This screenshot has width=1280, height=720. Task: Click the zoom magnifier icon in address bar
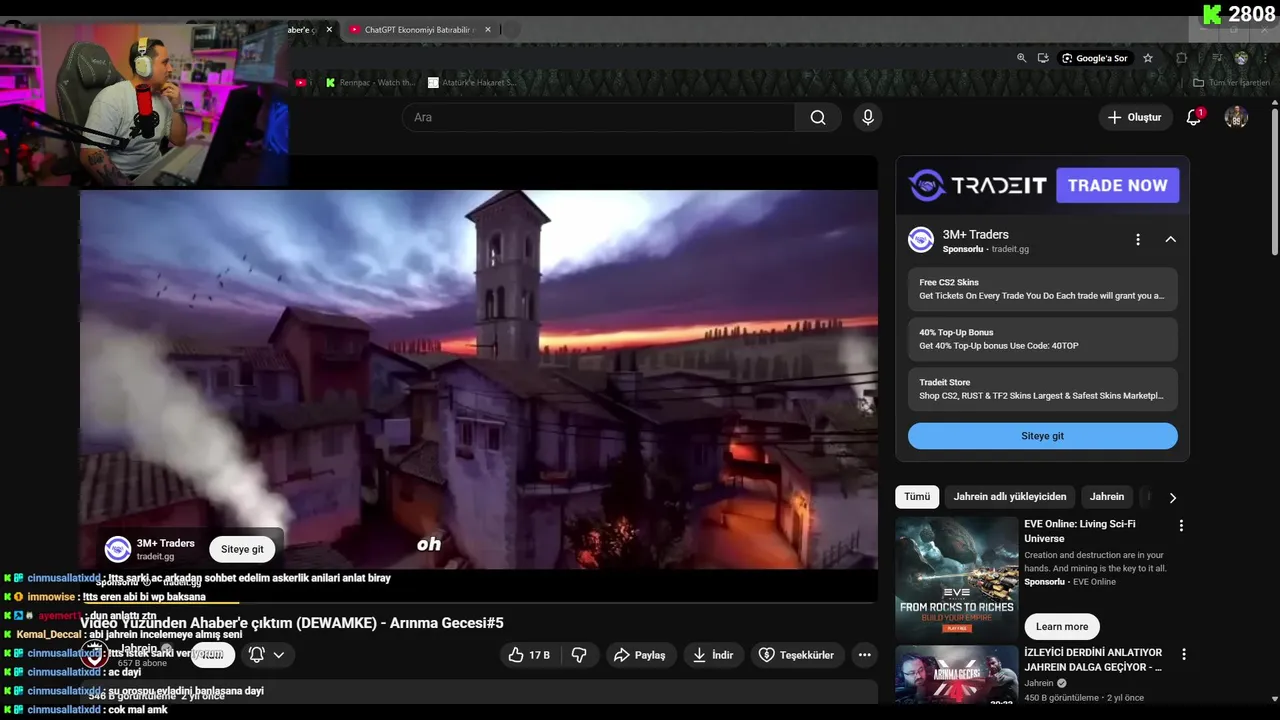(x=1021, y=58)
